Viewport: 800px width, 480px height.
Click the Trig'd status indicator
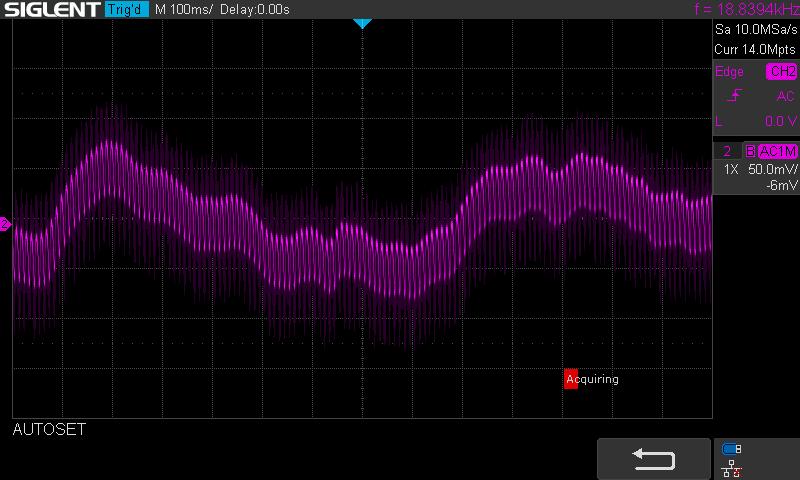pyautogui.click(x=127, y=9)
